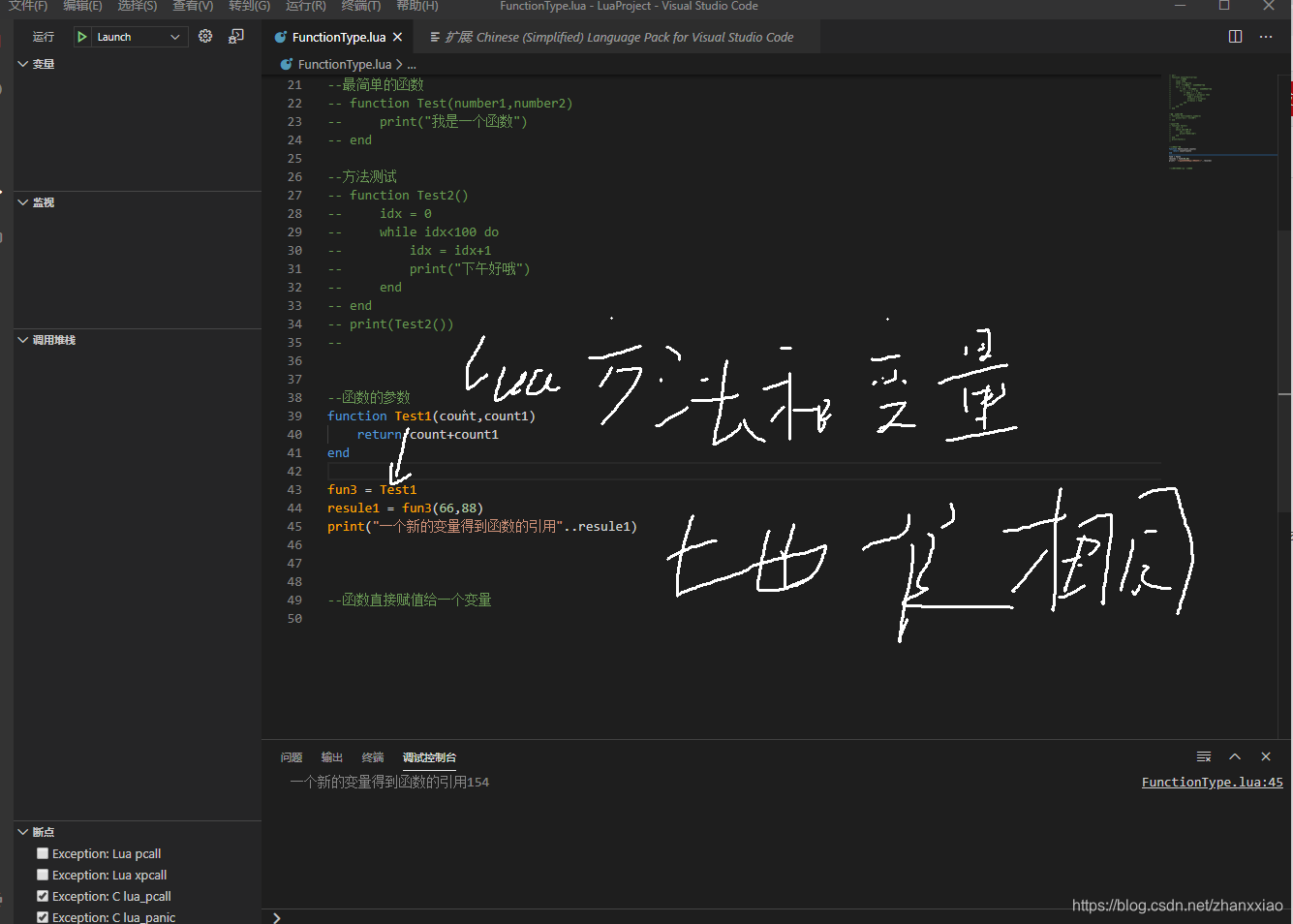The image size is (1293, 924).
Task: Click the Lua file icon in the breadcrumb
Action: (x=286, y=64)
